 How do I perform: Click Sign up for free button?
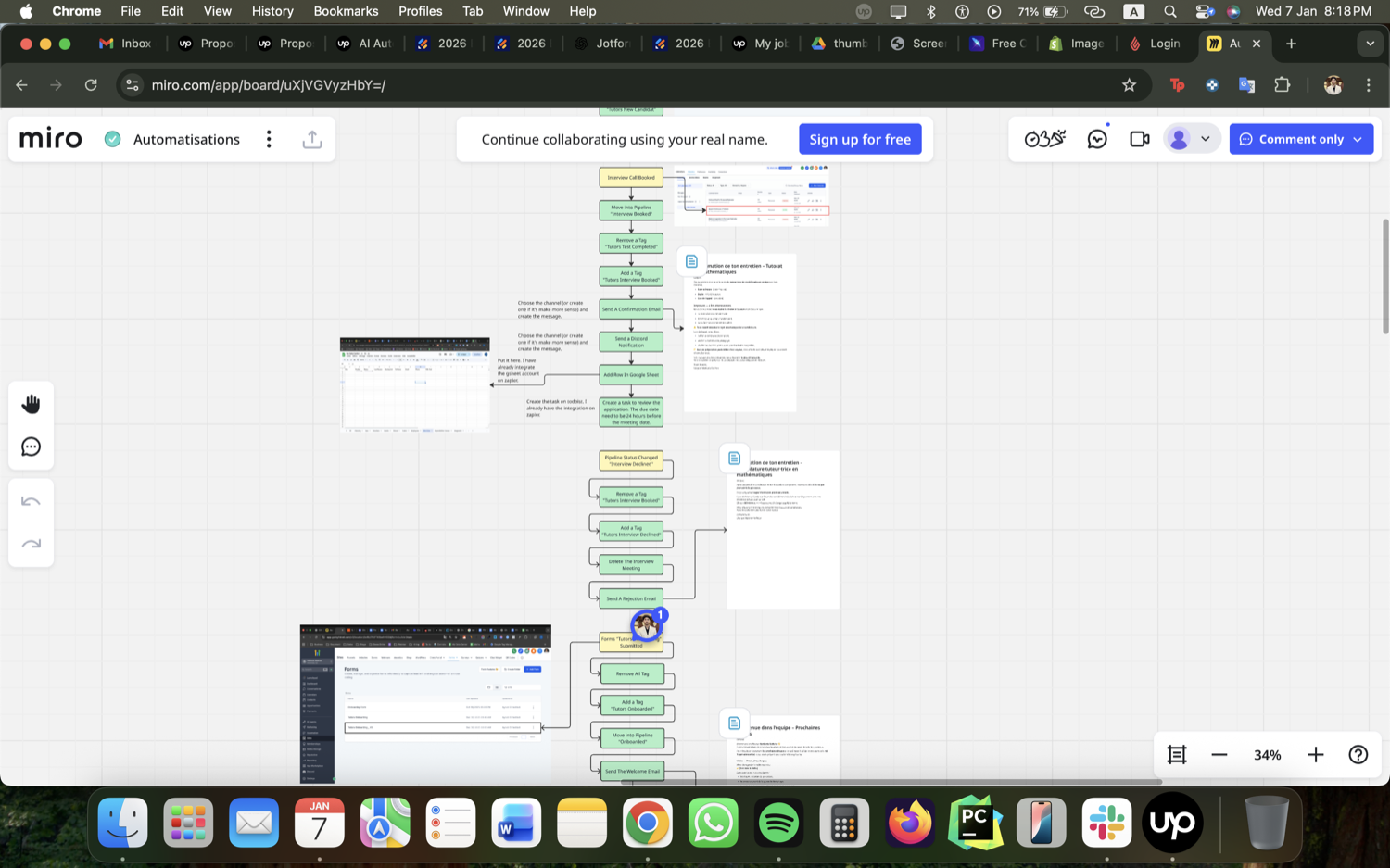860,139
